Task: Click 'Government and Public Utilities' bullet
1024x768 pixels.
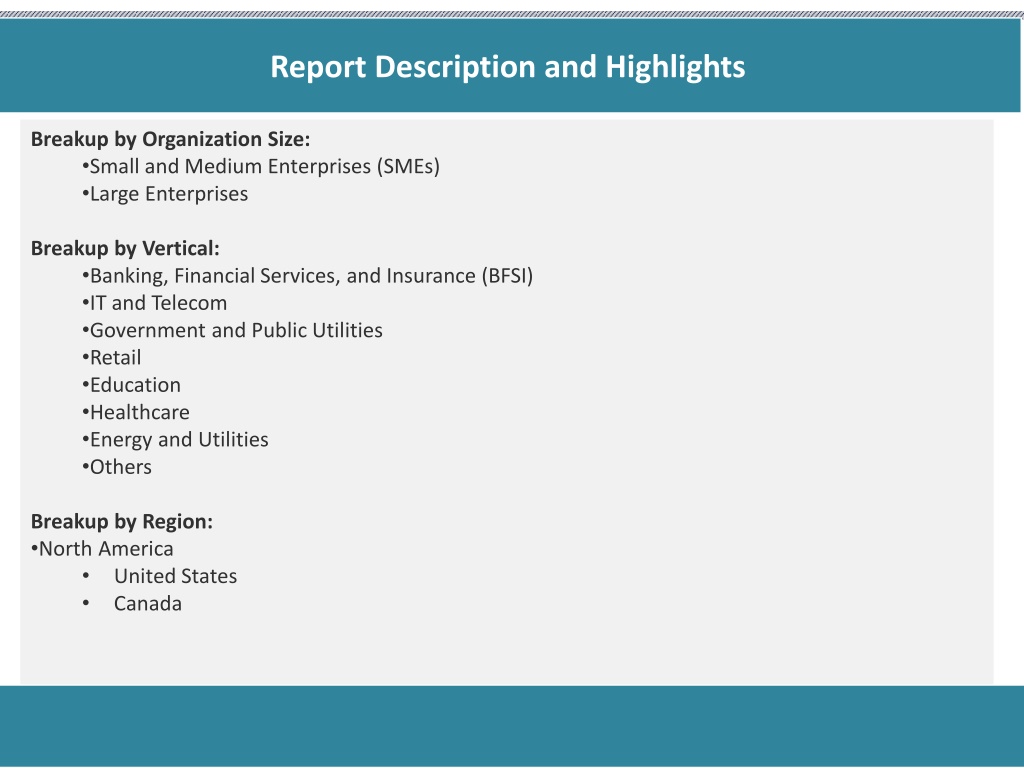Action: [232, 330]
